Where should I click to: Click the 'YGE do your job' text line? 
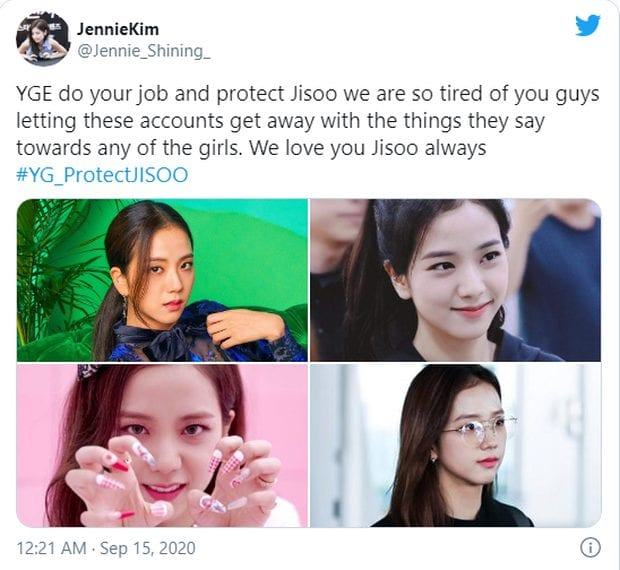308,95
